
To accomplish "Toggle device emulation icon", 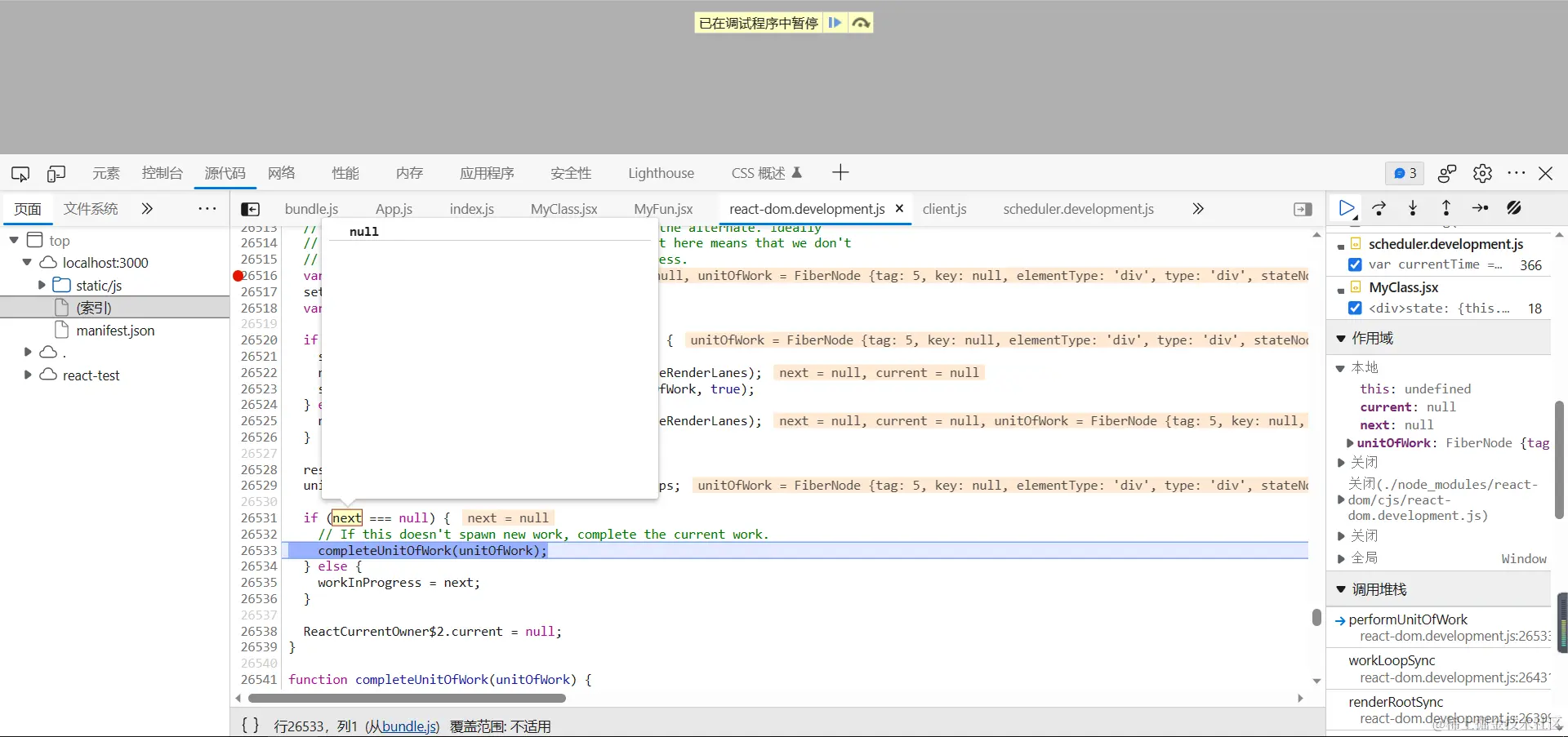I will [56, 173].
